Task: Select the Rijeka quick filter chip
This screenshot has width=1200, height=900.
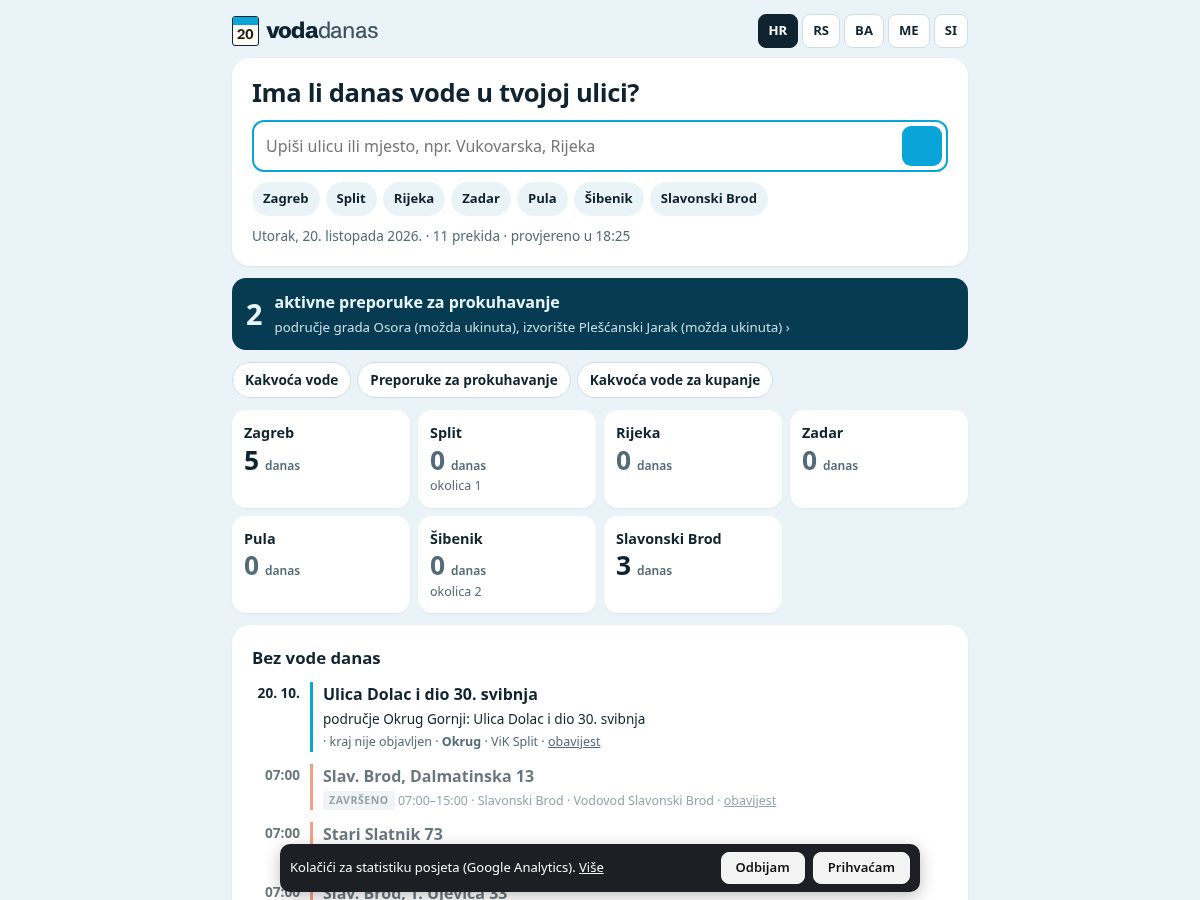Action: tap(414, 198)
